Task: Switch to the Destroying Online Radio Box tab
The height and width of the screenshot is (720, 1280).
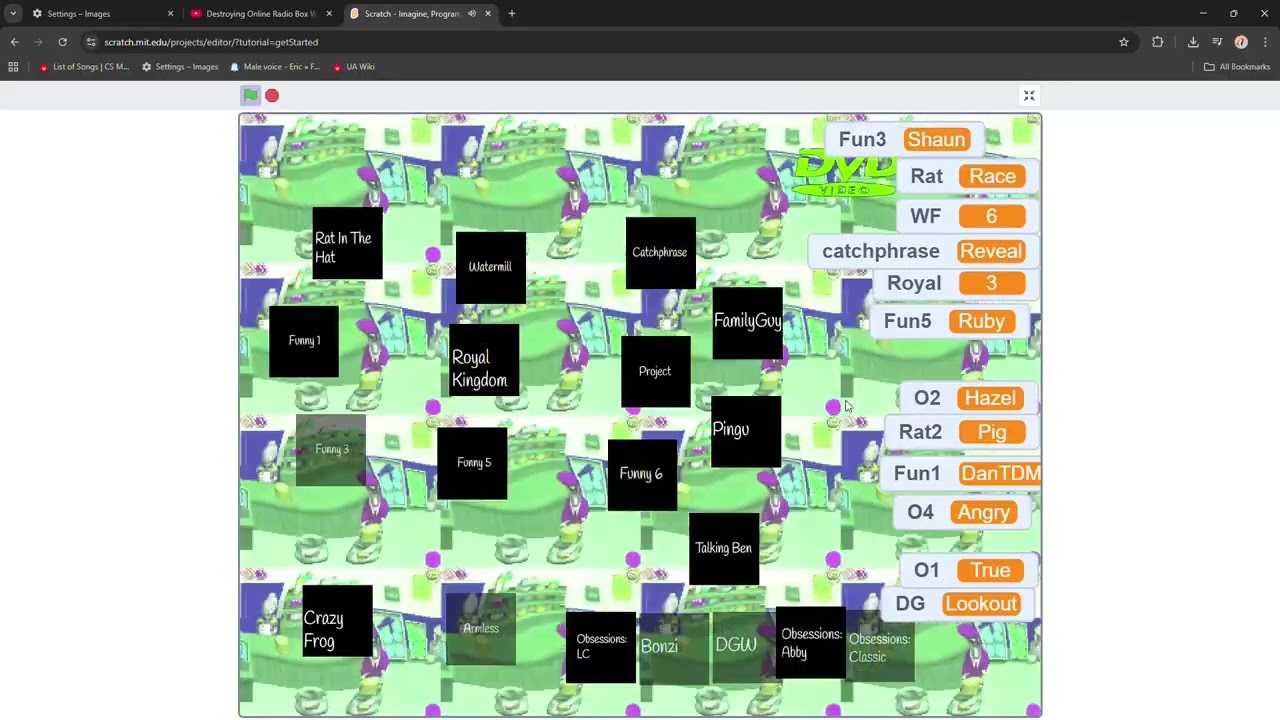Action: [260, 14]
